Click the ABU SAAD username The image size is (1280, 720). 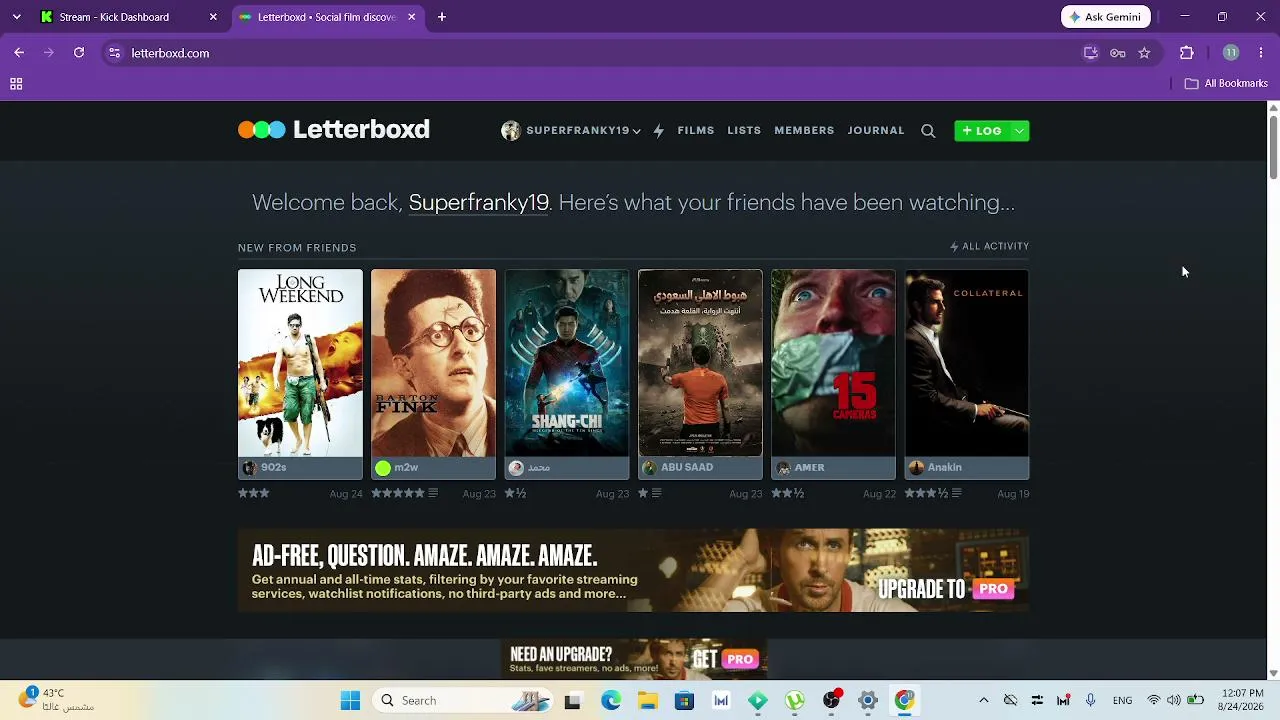click(687, 467)
